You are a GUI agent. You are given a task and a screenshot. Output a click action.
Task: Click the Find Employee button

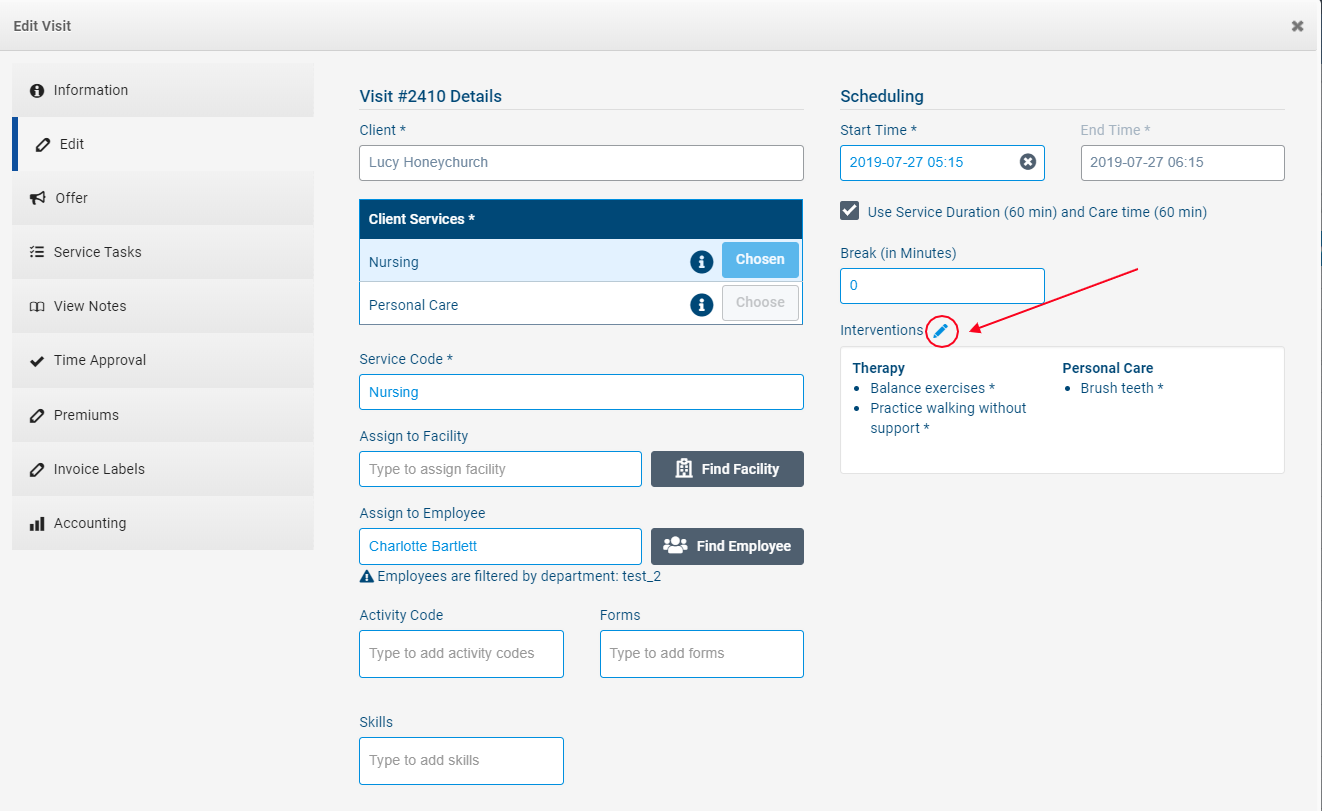[x=727, y=546]
